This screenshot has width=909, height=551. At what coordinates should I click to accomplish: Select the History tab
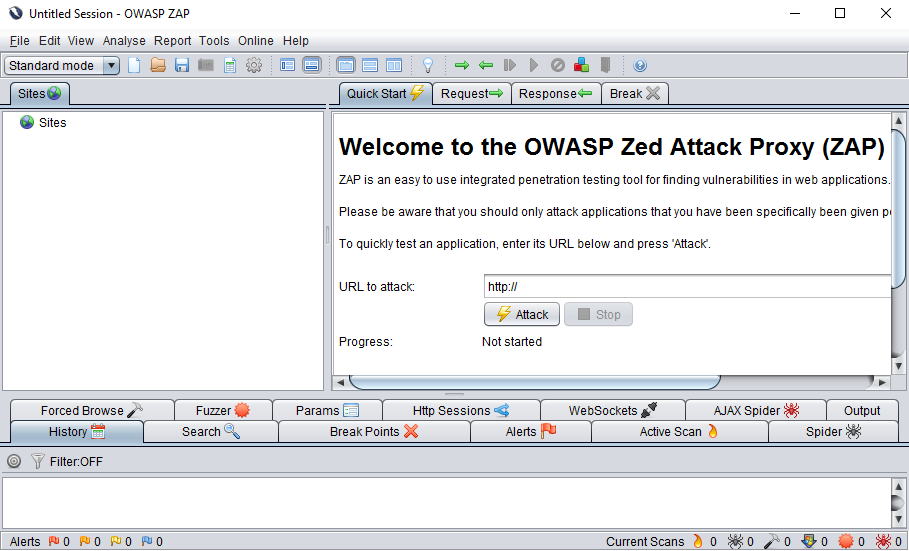77,432
